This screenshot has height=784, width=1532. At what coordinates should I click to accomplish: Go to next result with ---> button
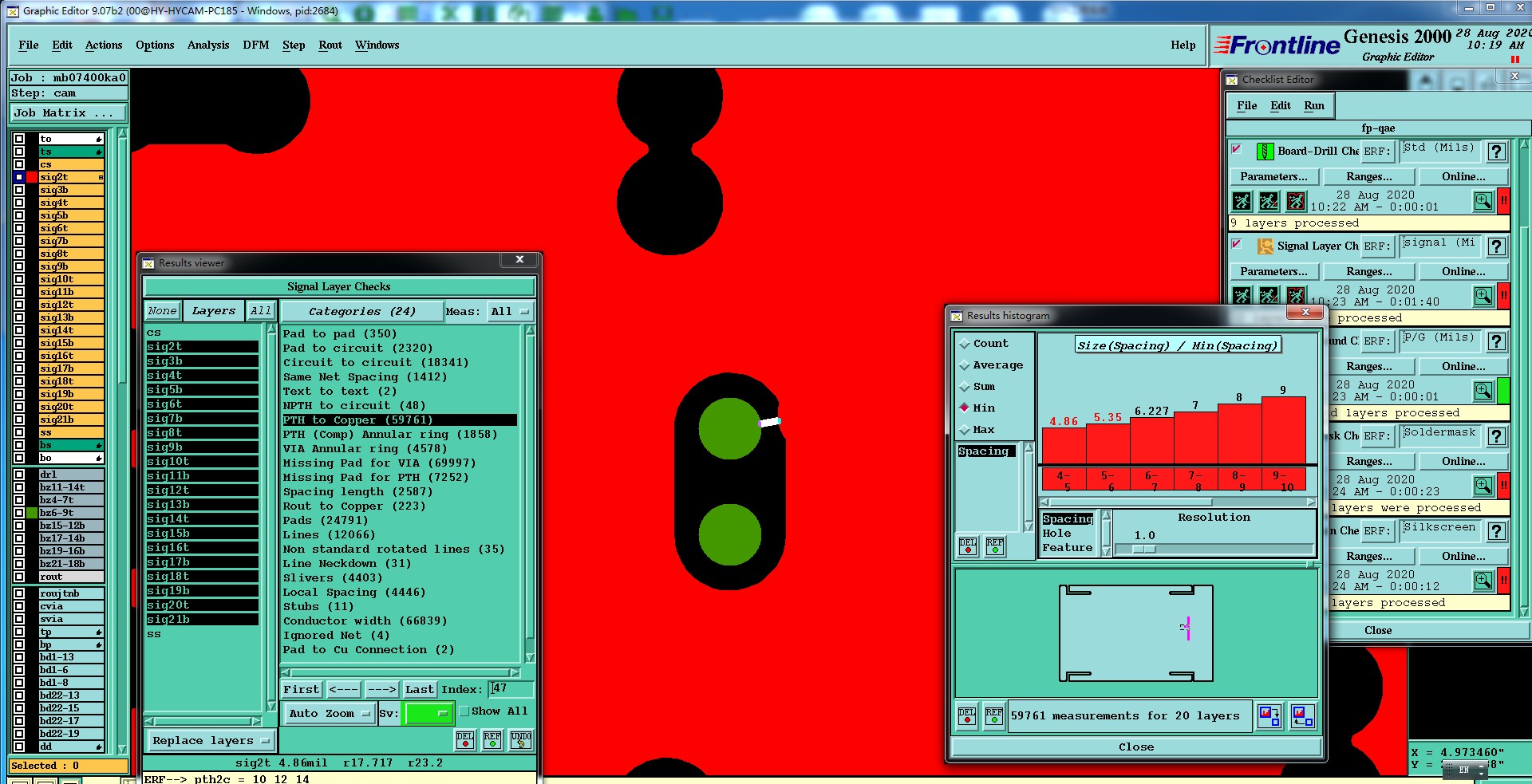[381, 690]
